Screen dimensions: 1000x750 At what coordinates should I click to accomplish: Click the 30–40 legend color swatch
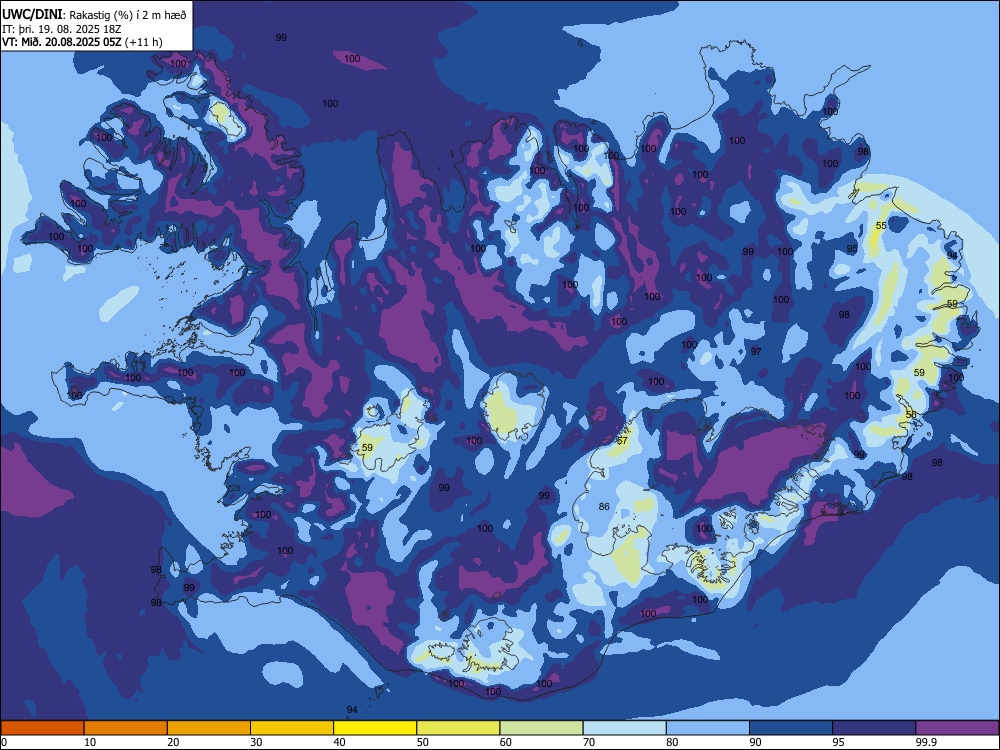click(292, 728)
